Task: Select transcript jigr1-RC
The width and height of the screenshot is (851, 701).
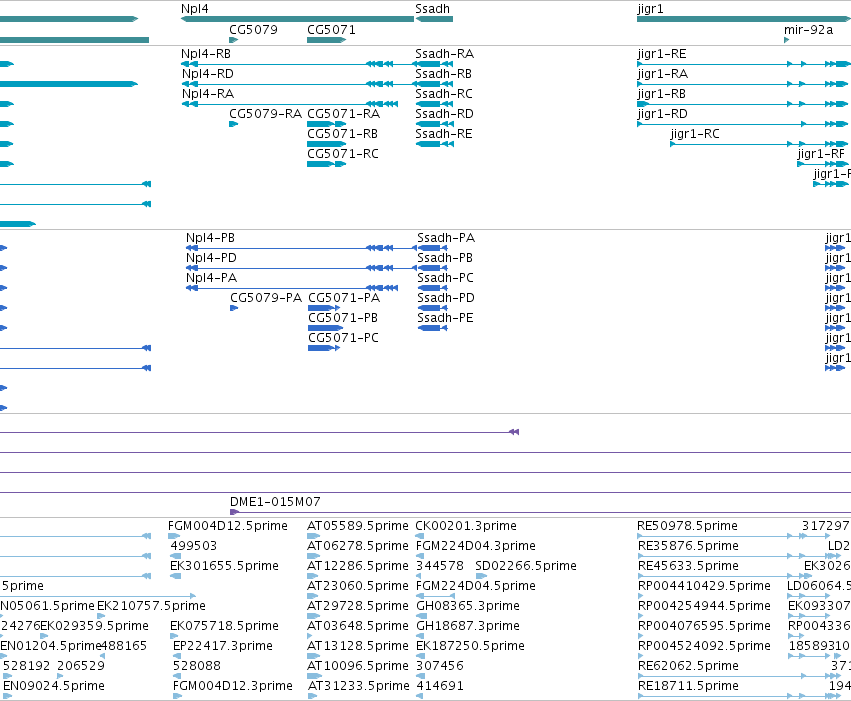Action: click(695, 134)
